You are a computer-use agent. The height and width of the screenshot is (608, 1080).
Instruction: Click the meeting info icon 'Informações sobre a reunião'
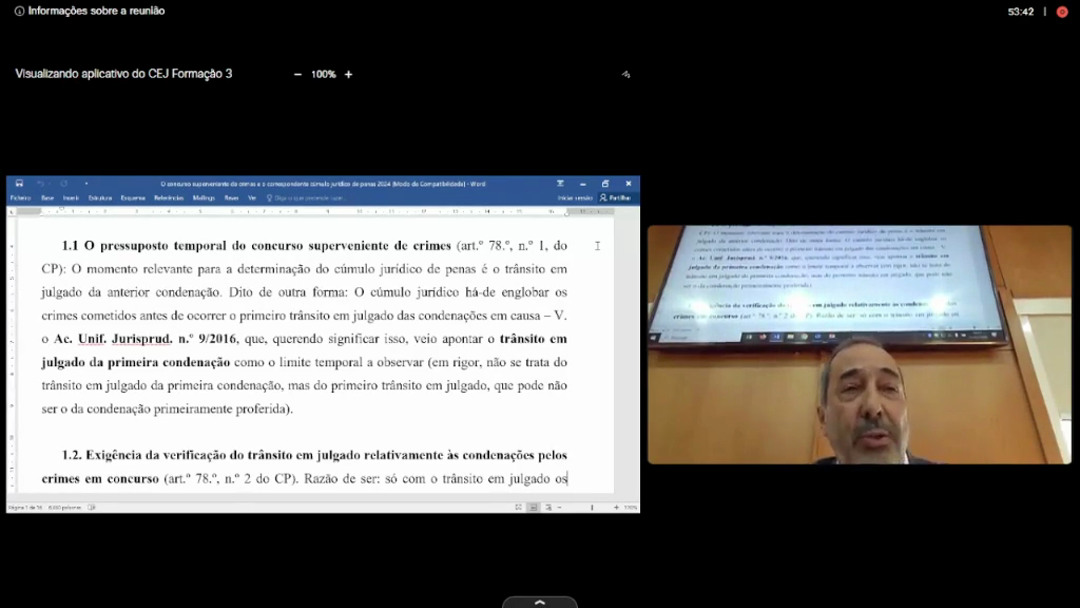pos(20,11)
